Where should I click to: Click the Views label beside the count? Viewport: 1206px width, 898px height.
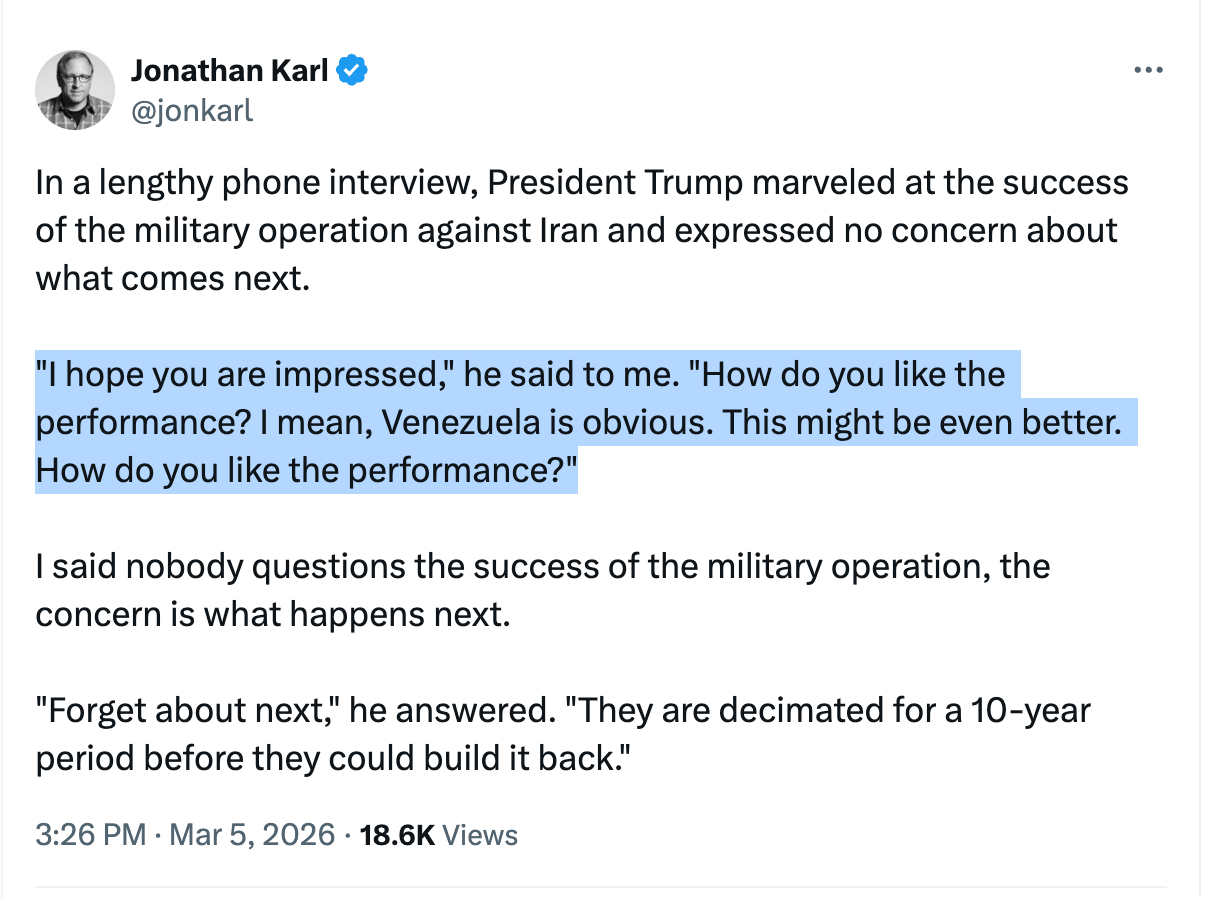(480, 834)
